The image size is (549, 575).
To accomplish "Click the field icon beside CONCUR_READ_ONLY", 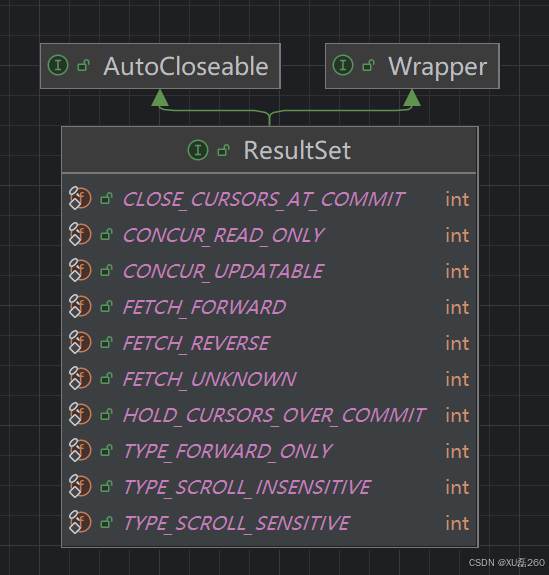I will (x=80, y=234).
